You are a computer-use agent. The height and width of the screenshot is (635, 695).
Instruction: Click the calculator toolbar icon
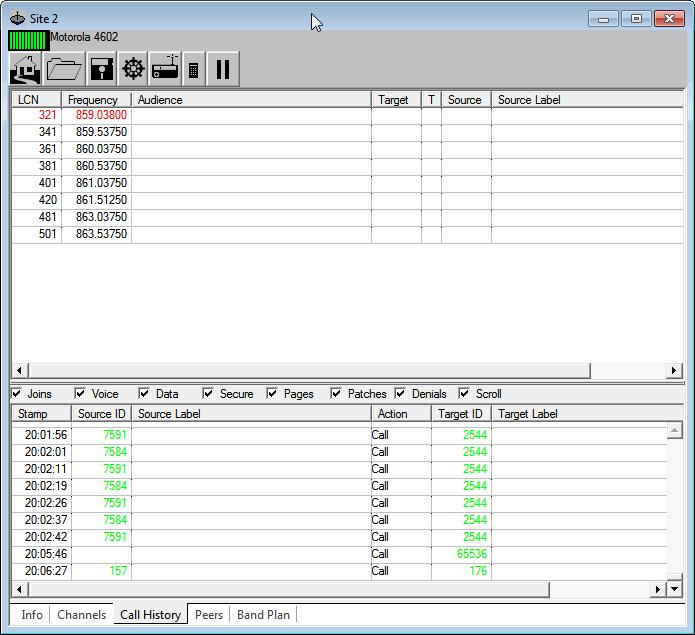(x=193, y=69)
